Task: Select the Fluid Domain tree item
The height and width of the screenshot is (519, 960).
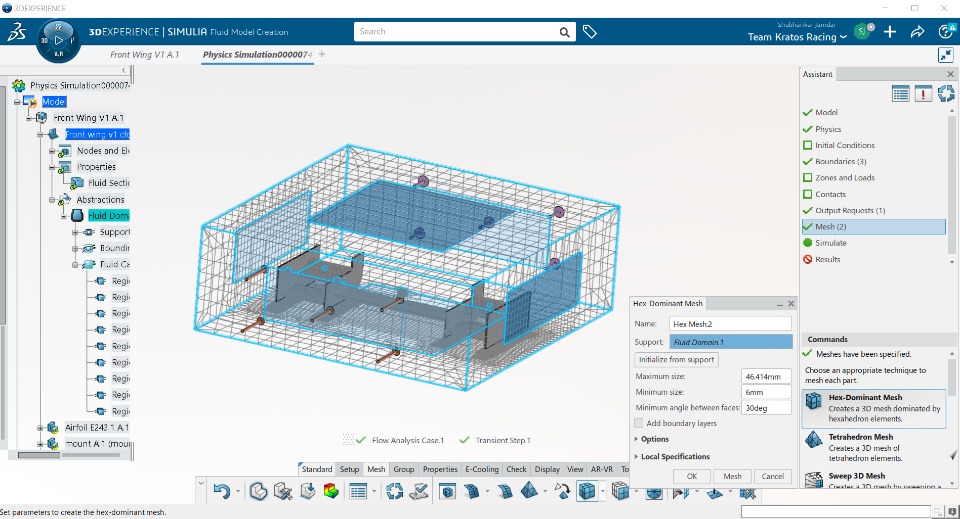Action: (108, 216)
